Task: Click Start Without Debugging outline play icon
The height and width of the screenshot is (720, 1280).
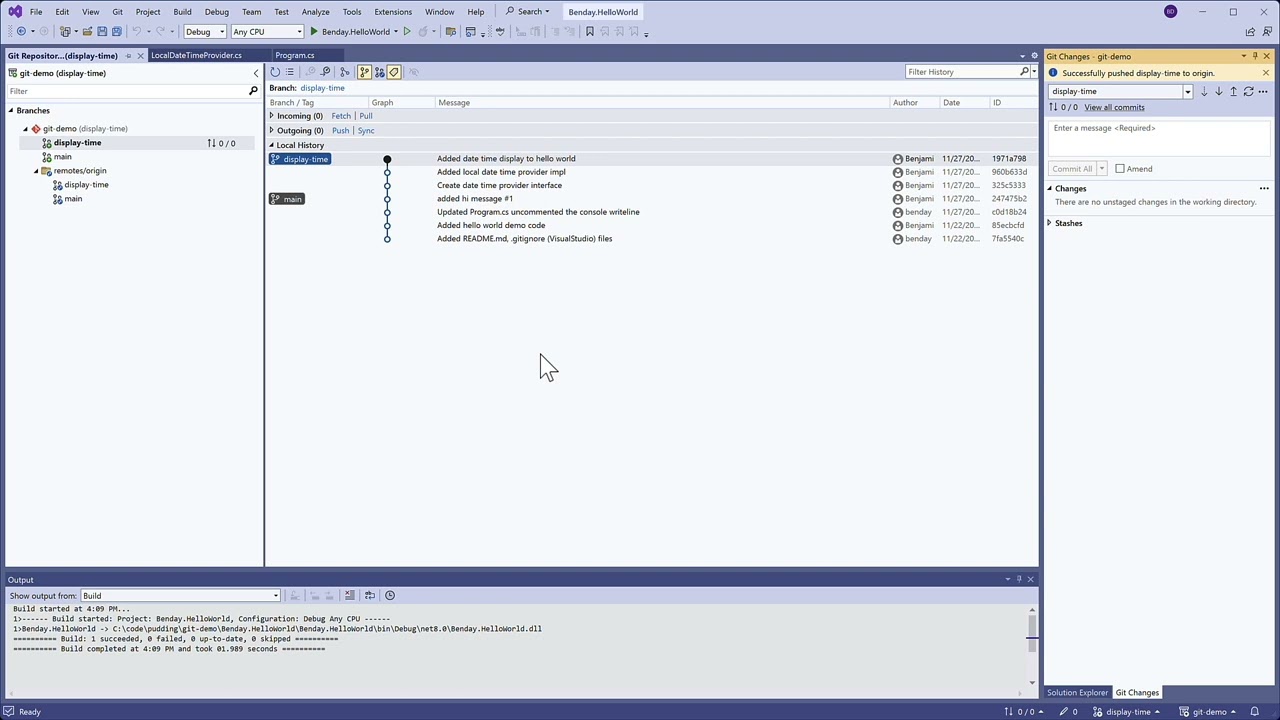Action: (407, 32)
